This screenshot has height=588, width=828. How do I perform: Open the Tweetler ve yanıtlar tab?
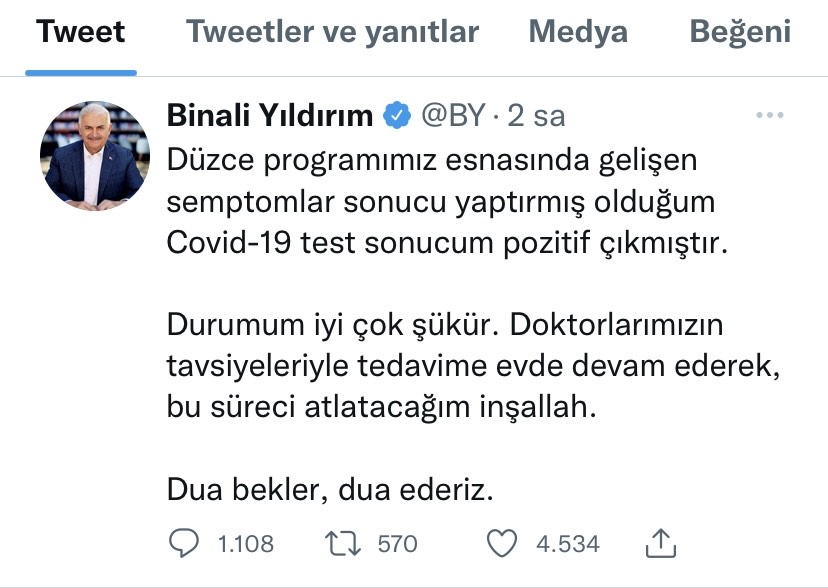[x=332, y=32]
